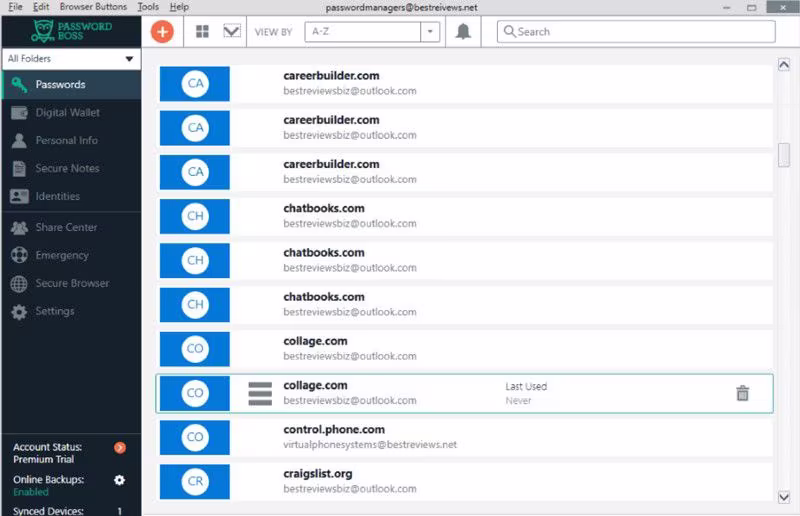Click the Enabled backup status
The width and height of the screenshot is (800, 516).
[x=31, y=492]
